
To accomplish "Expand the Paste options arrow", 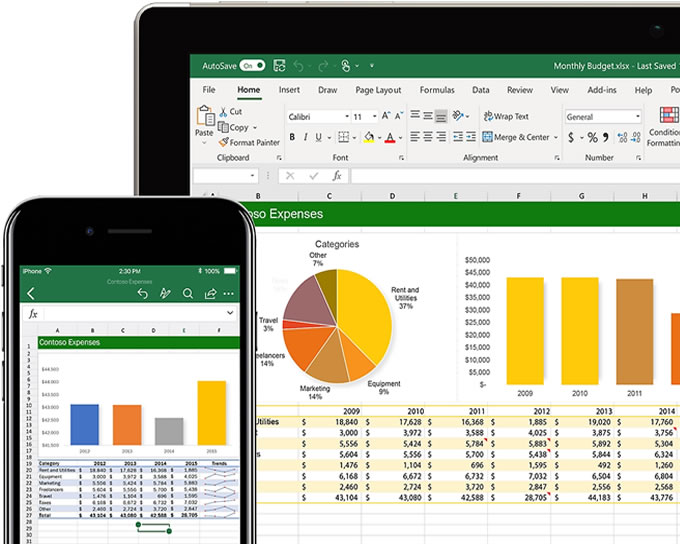I will pos(204,143).
